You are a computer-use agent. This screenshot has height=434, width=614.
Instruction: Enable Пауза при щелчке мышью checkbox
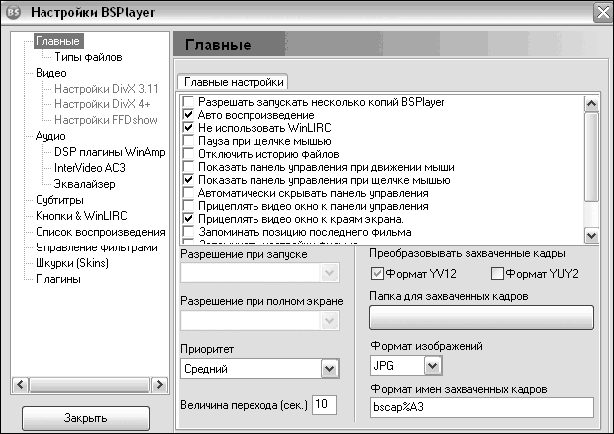188,141
